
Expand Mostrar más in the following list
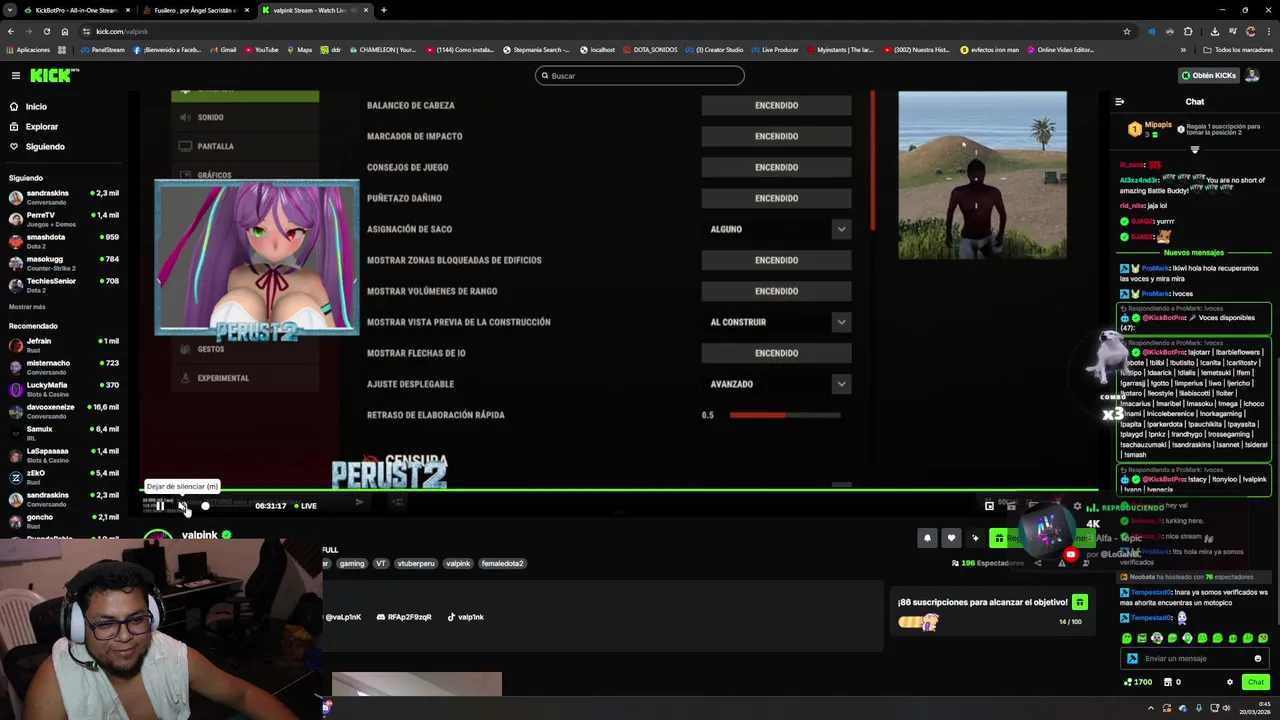(27, 307)
